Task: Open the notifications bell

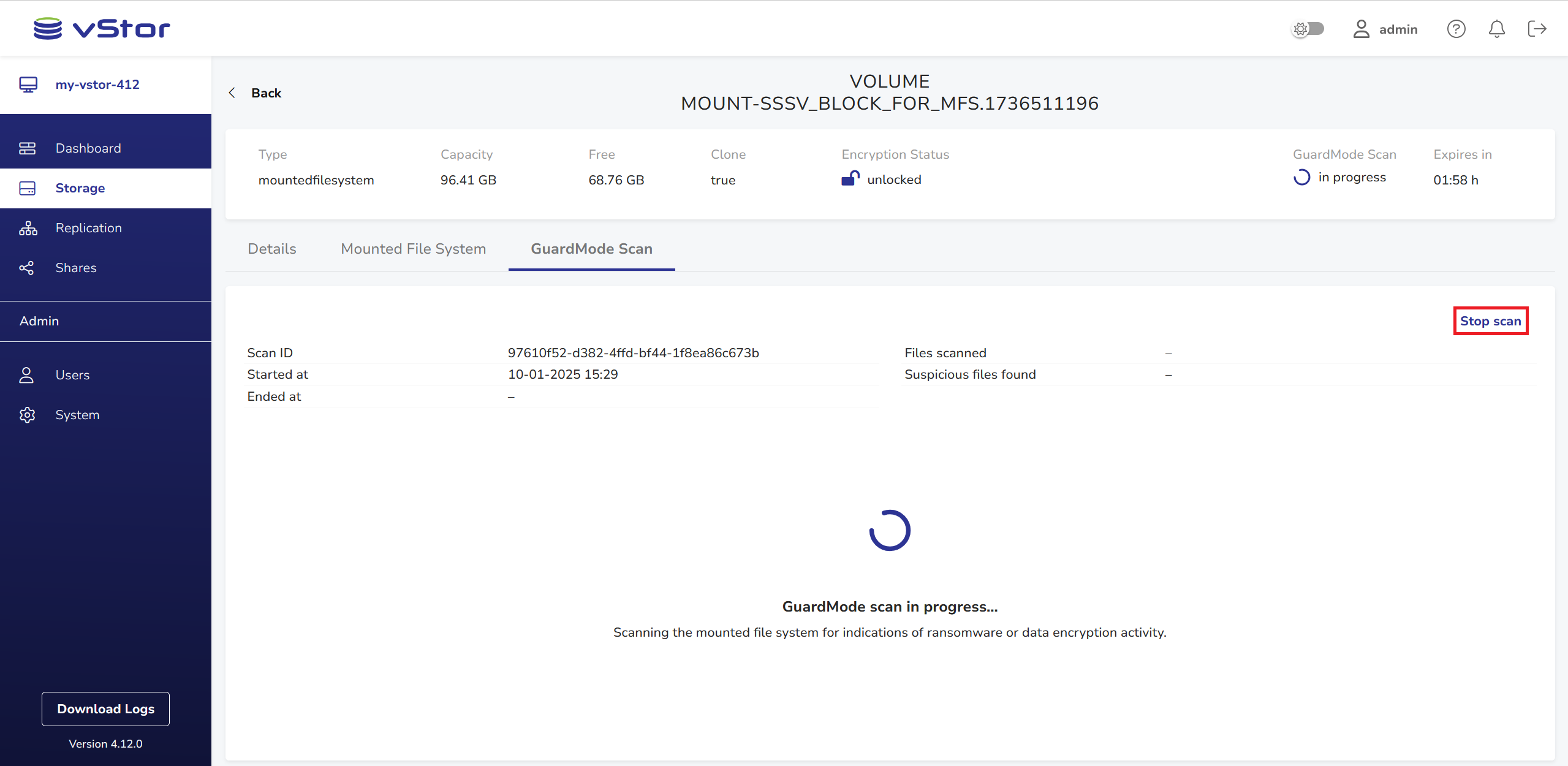Action: point(1496,29)
